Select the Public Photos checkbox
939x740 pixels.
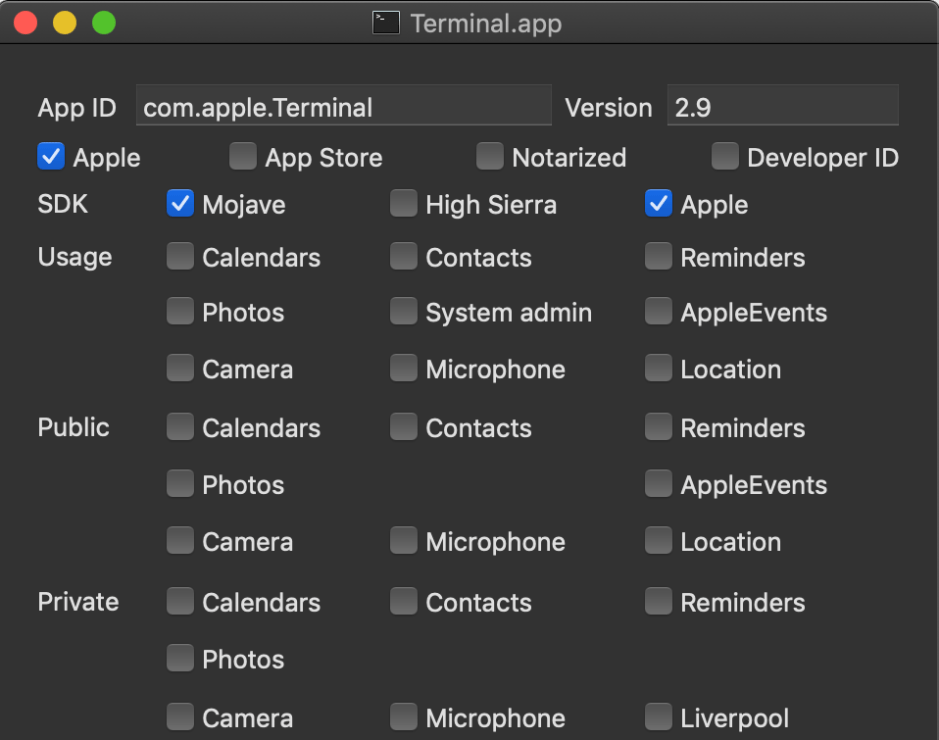(180, 485)
